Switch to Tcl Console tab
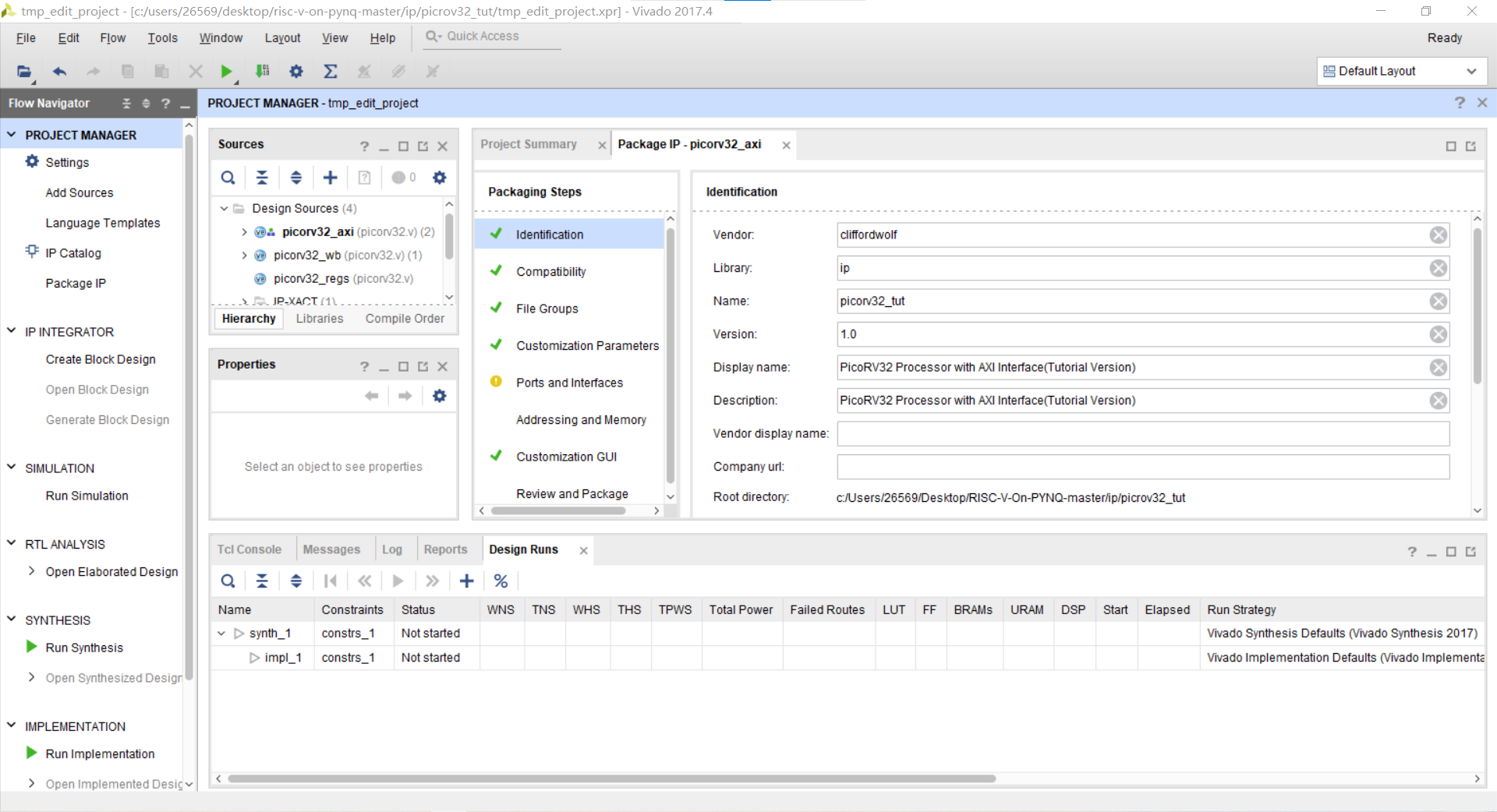This screenshot has width=1497, height=812. click(249, 549)
